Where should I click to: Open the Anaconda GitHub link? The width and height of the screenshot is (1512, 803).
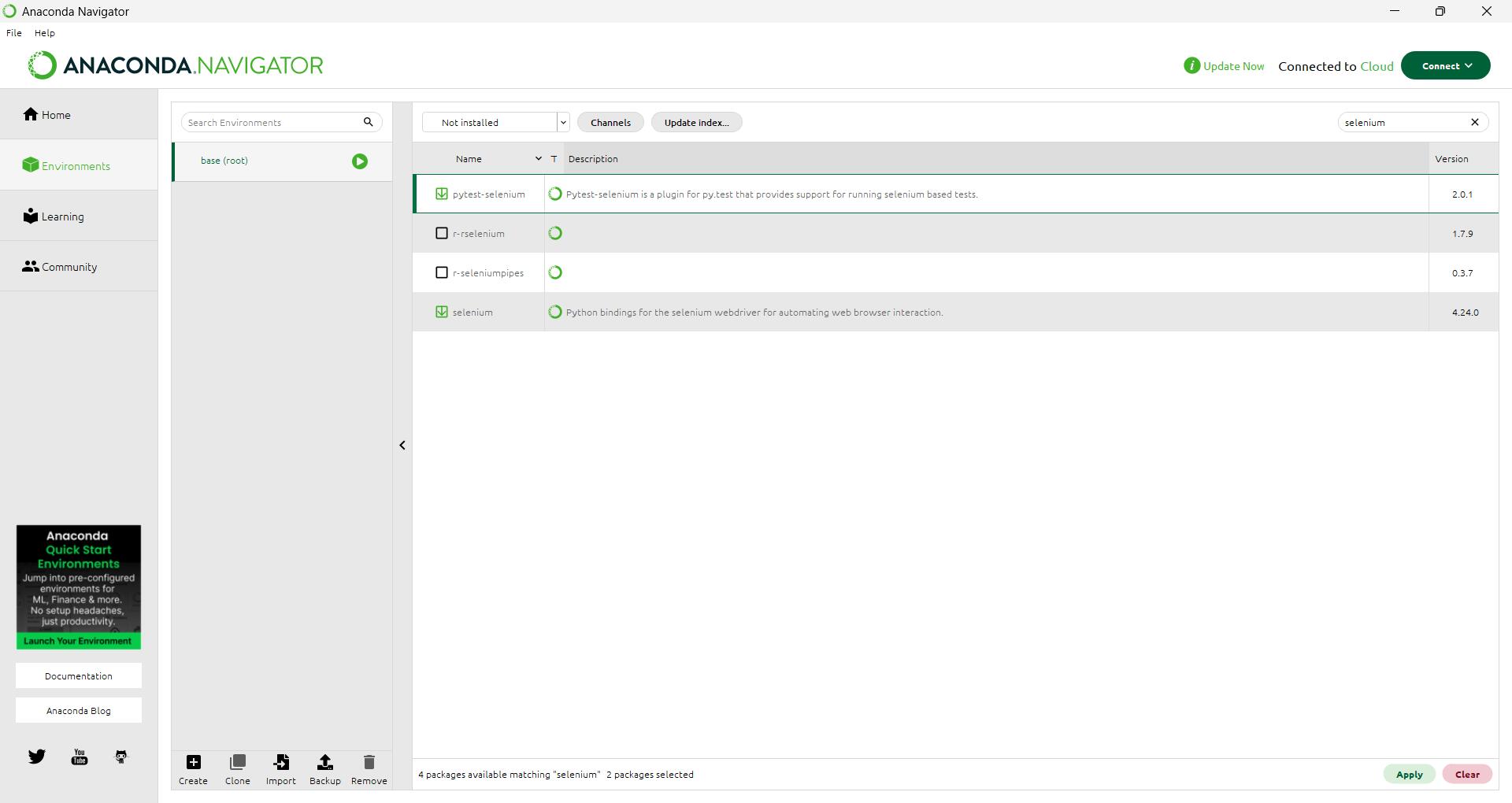[121, 757]
